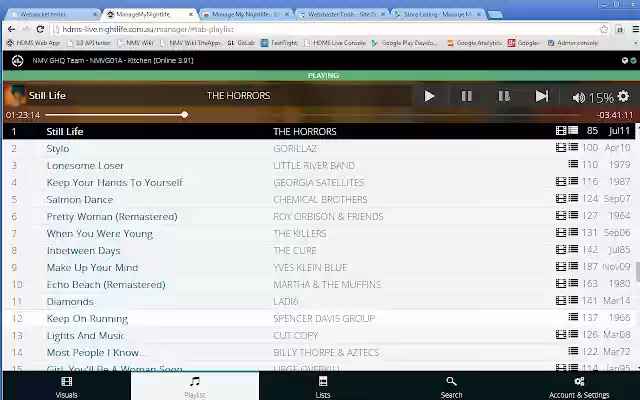Screen dimensions: 640x400
Task: Open player settings gear icon
Action: [x=623, y=96]
